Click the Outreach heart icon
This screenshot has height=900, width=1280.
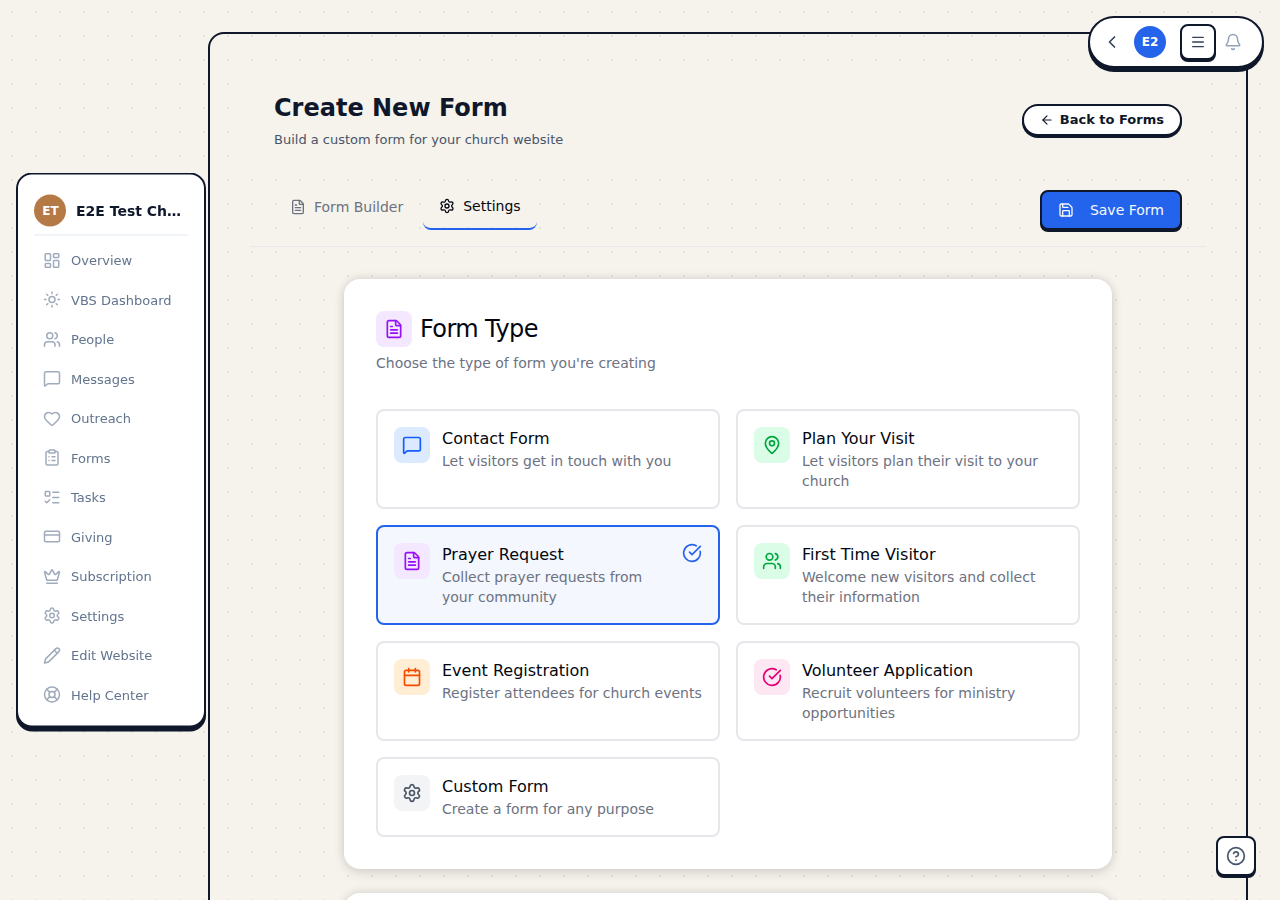52,418
